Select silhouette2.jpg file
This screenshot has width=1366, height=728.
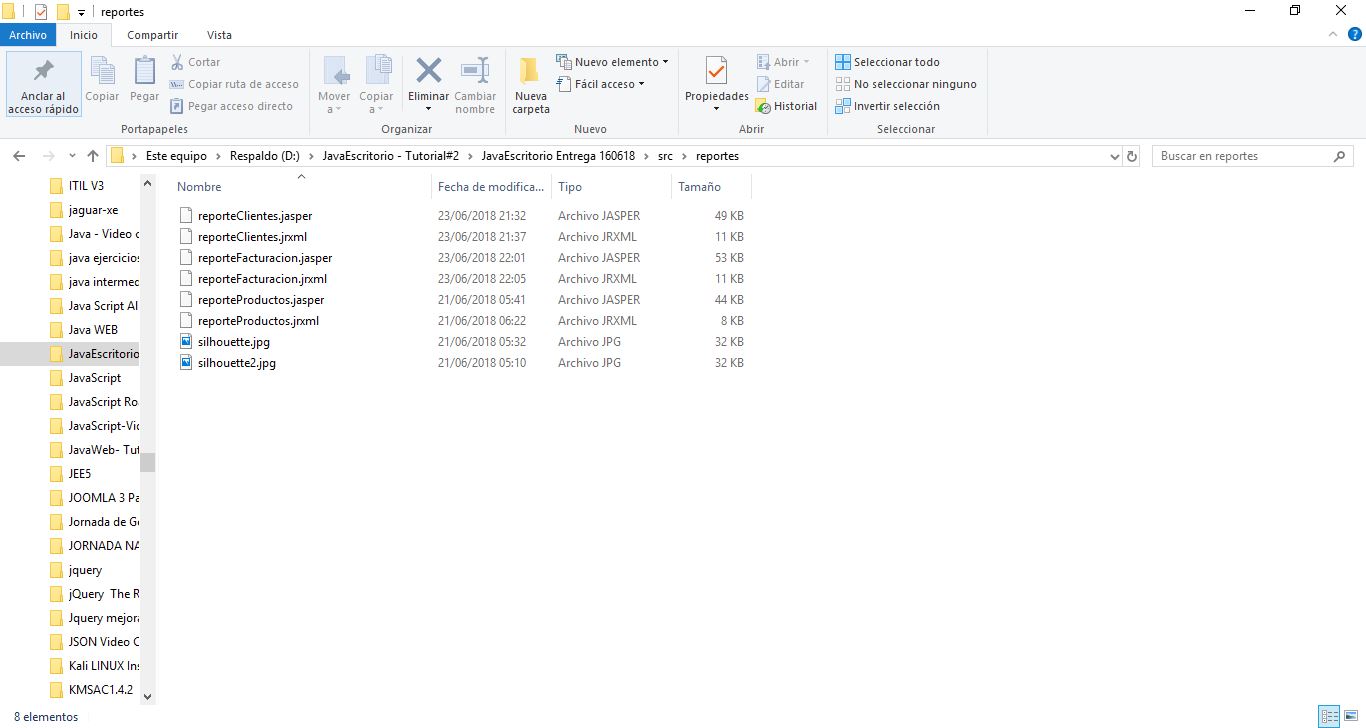point(237,363)
